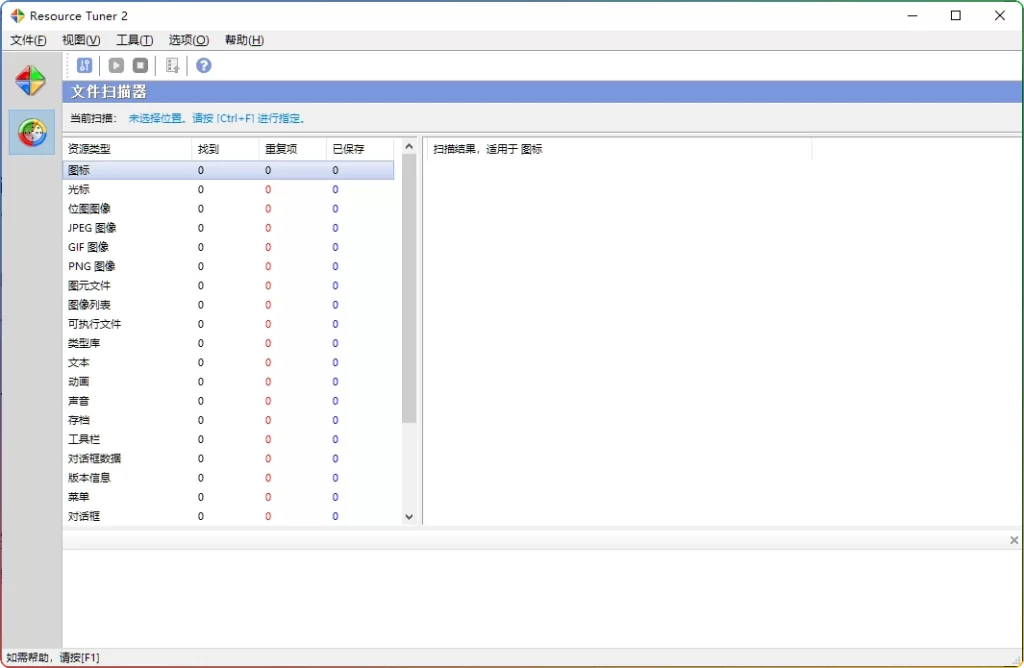The image size is (1024, 668).
Task: Open the 选项(O) menu
Action: click(187, 40)
